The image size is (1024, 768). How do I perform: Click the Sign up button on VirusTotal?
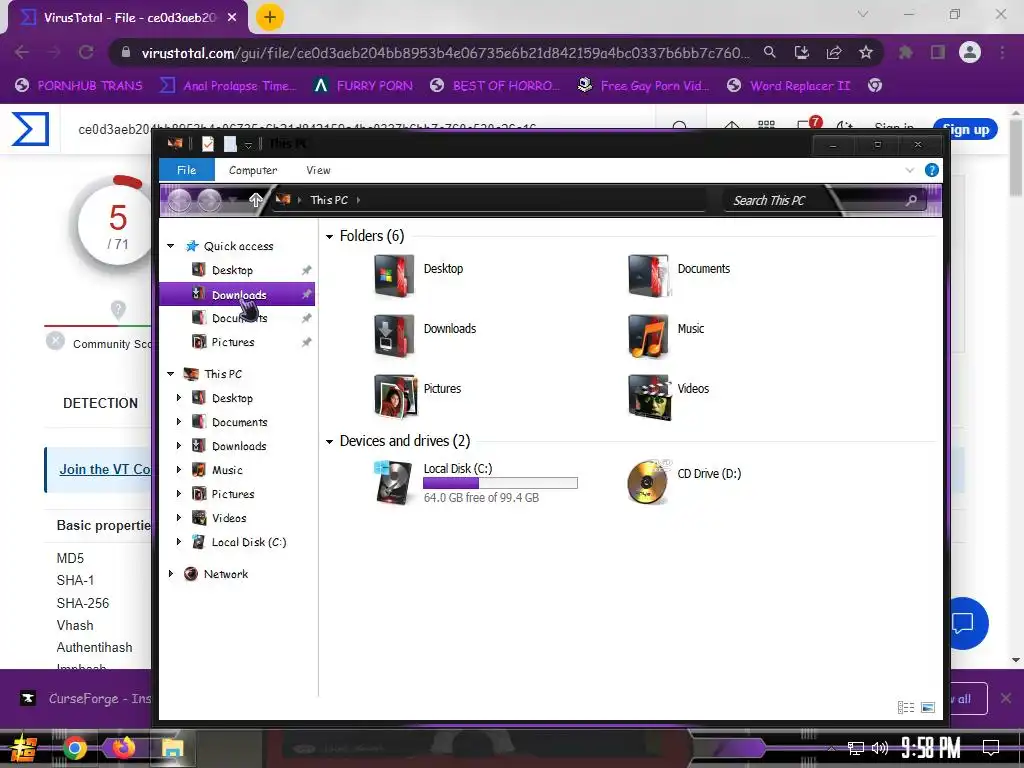pos(965,130)
